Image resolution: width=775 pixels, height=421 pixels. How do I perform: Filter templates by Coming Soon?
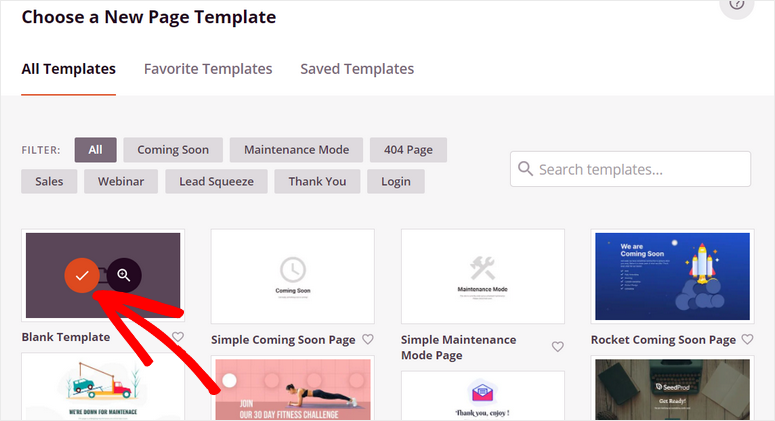173,150
